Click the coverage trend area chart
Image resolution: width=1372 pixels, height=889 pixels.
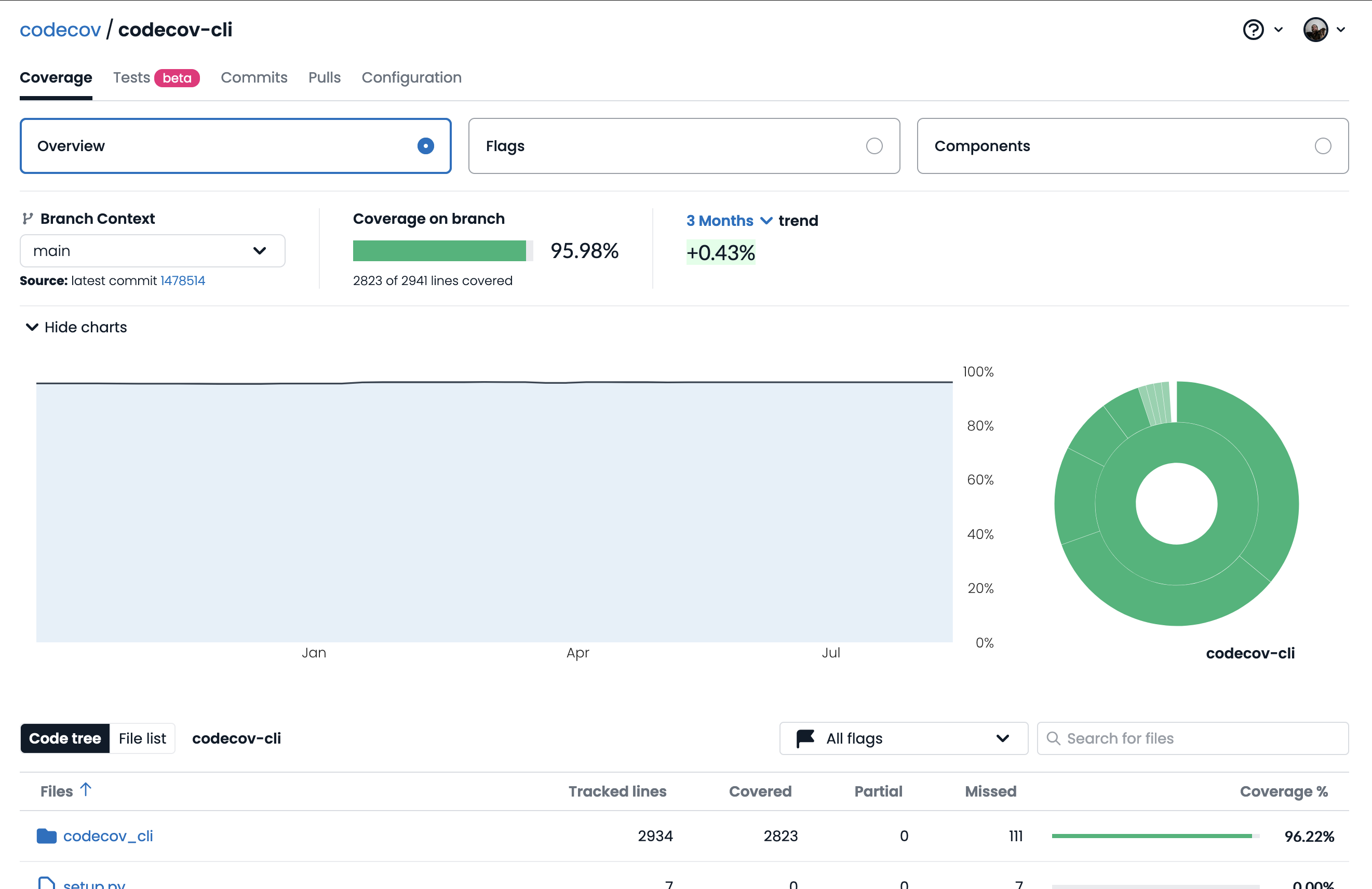click(x=494, y=511)
